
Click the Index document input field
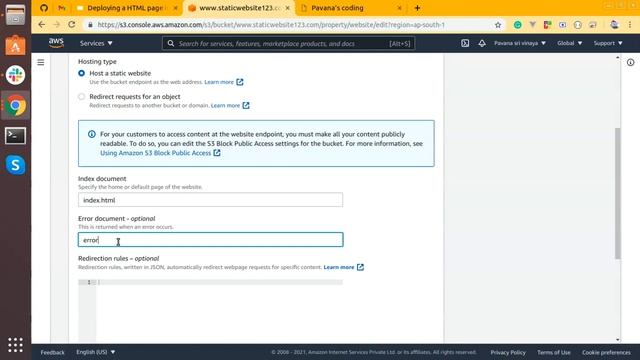pyautogui.click(x=211, y=200)
